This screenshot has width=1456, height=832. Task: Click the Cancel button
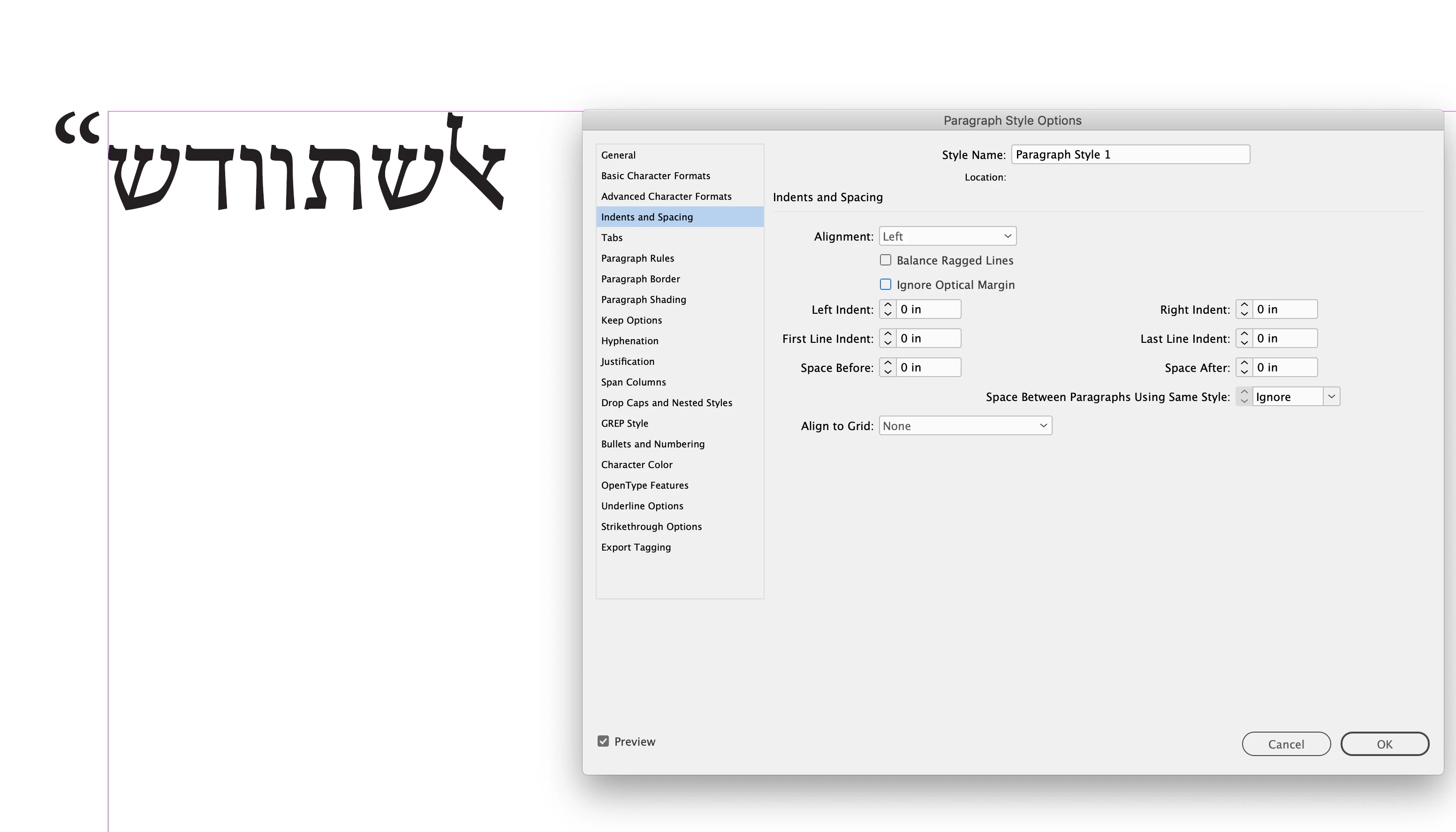tap(1286, 744)
